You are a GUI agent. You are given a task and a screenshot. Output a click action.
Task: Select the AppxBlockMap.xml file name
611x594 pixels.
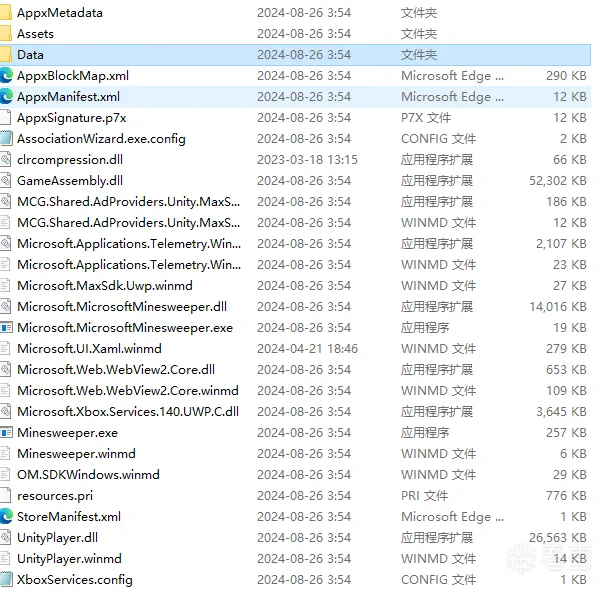pos(73,76)
